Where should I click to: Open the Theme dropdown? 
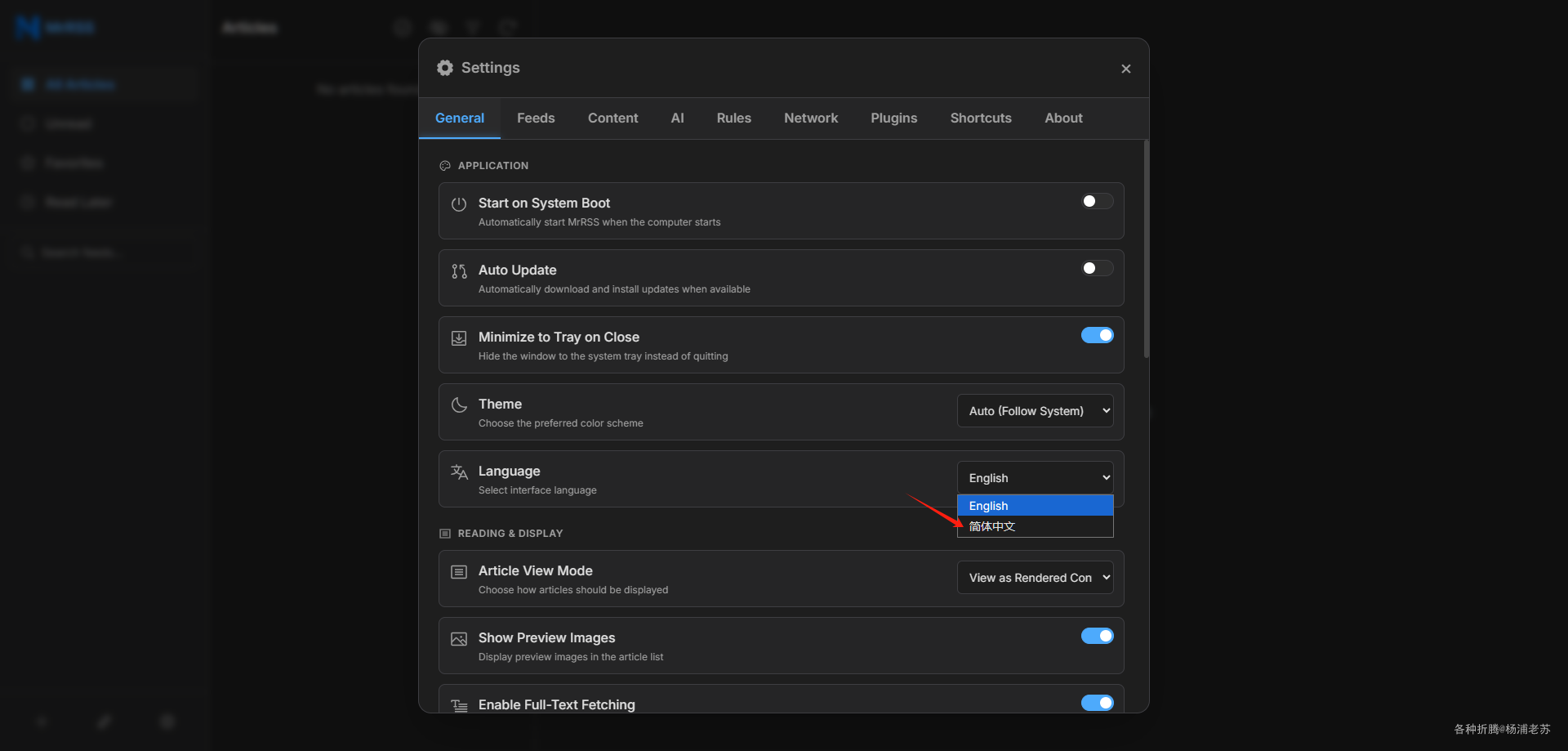(x=1035, y=411)
